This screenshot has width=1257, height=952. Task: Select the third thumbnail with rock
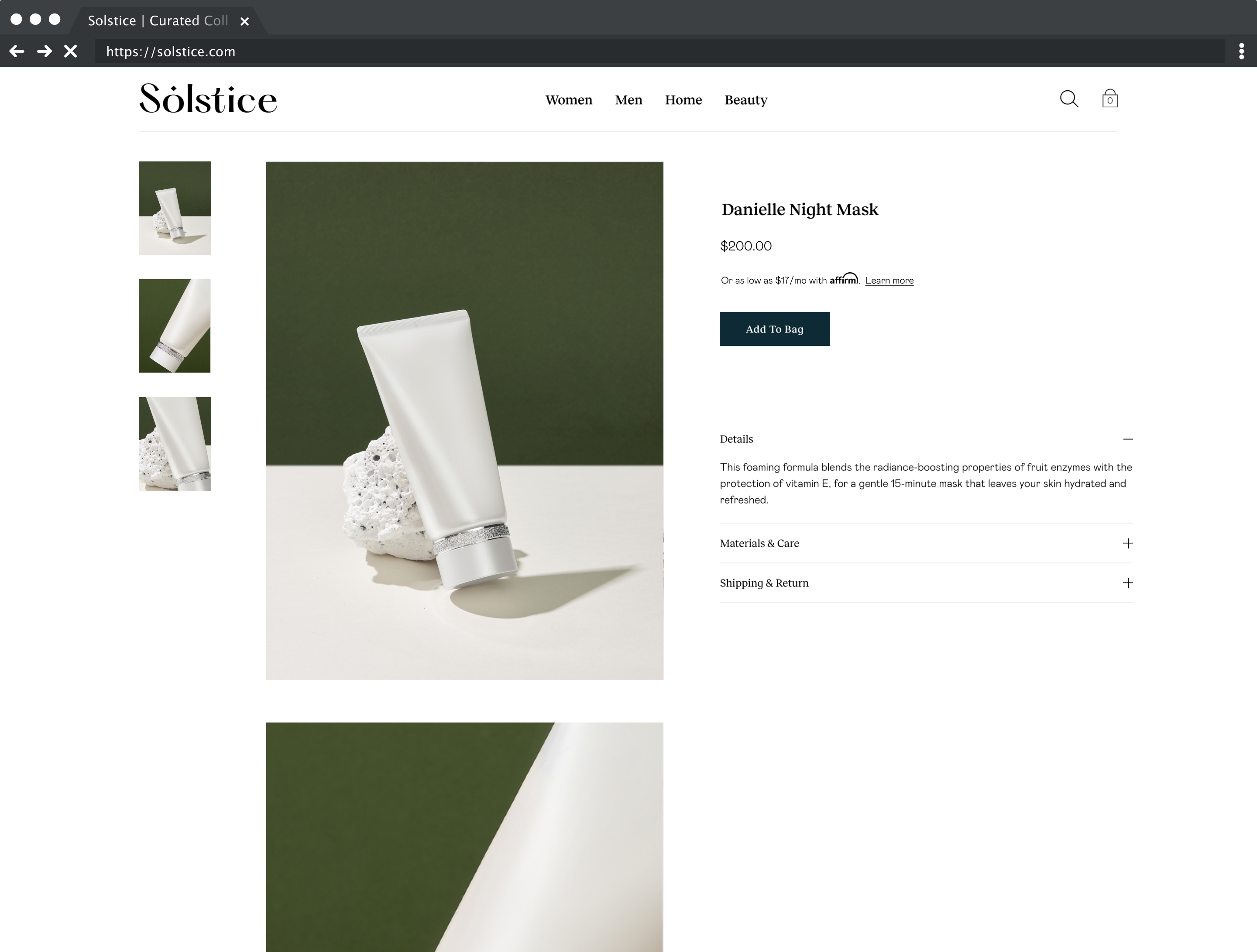[x=175, y=444]
